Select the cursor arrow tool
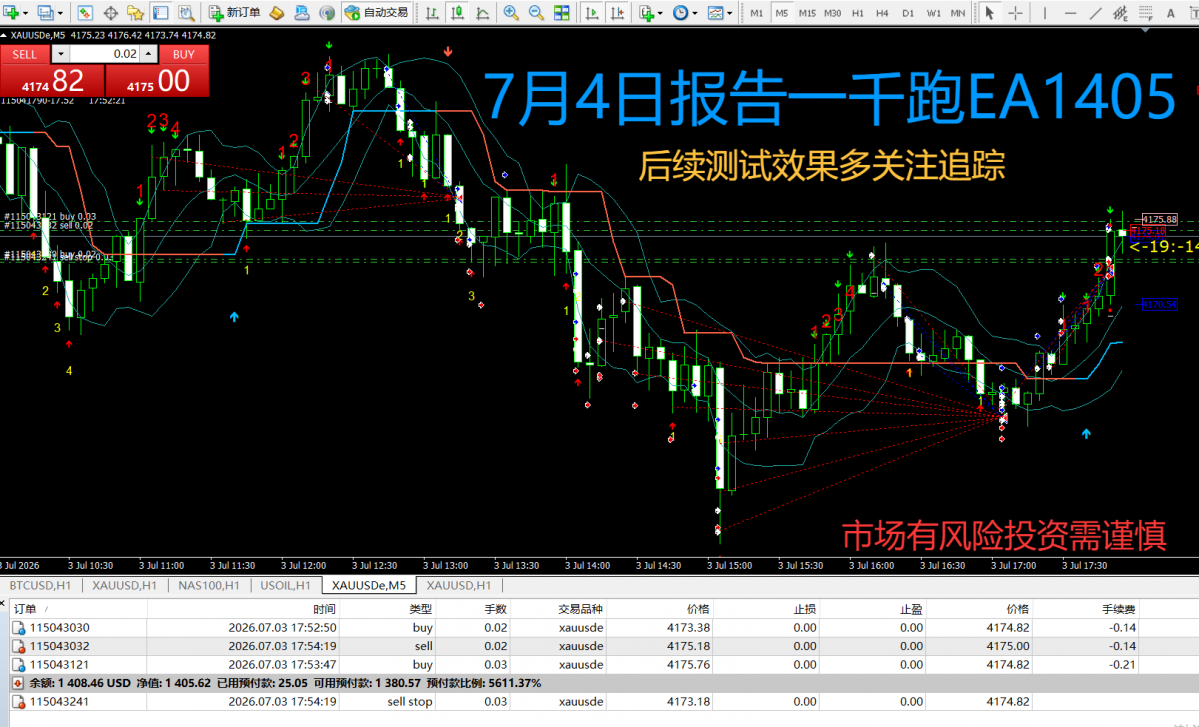 (x=989, y=12)
